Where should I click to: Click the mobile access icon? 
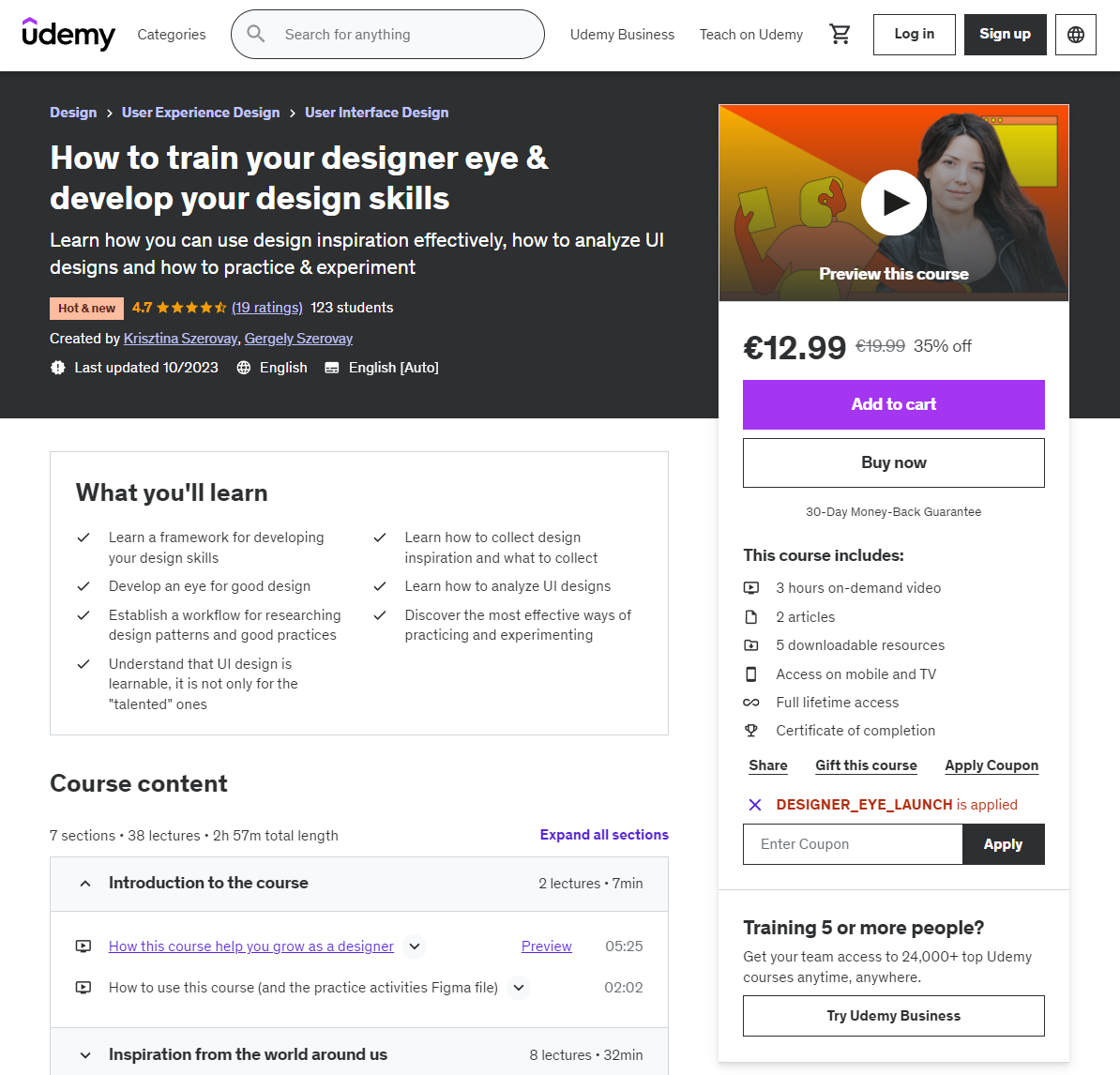[x=750, y=674]
